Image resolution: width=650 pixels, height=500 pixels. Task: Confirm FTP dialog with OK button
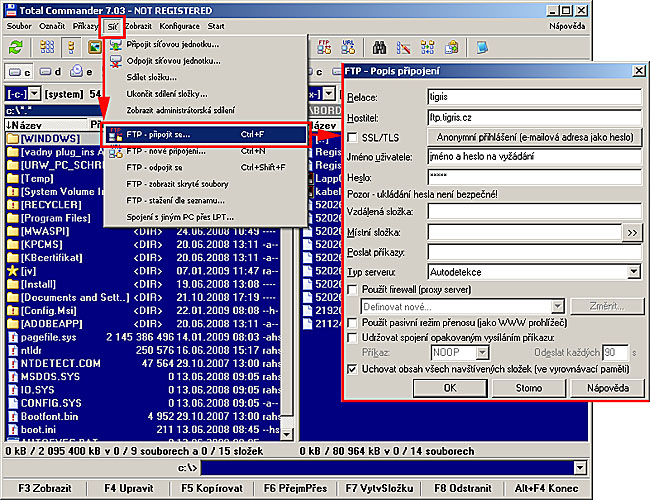(x=450, y=388)
